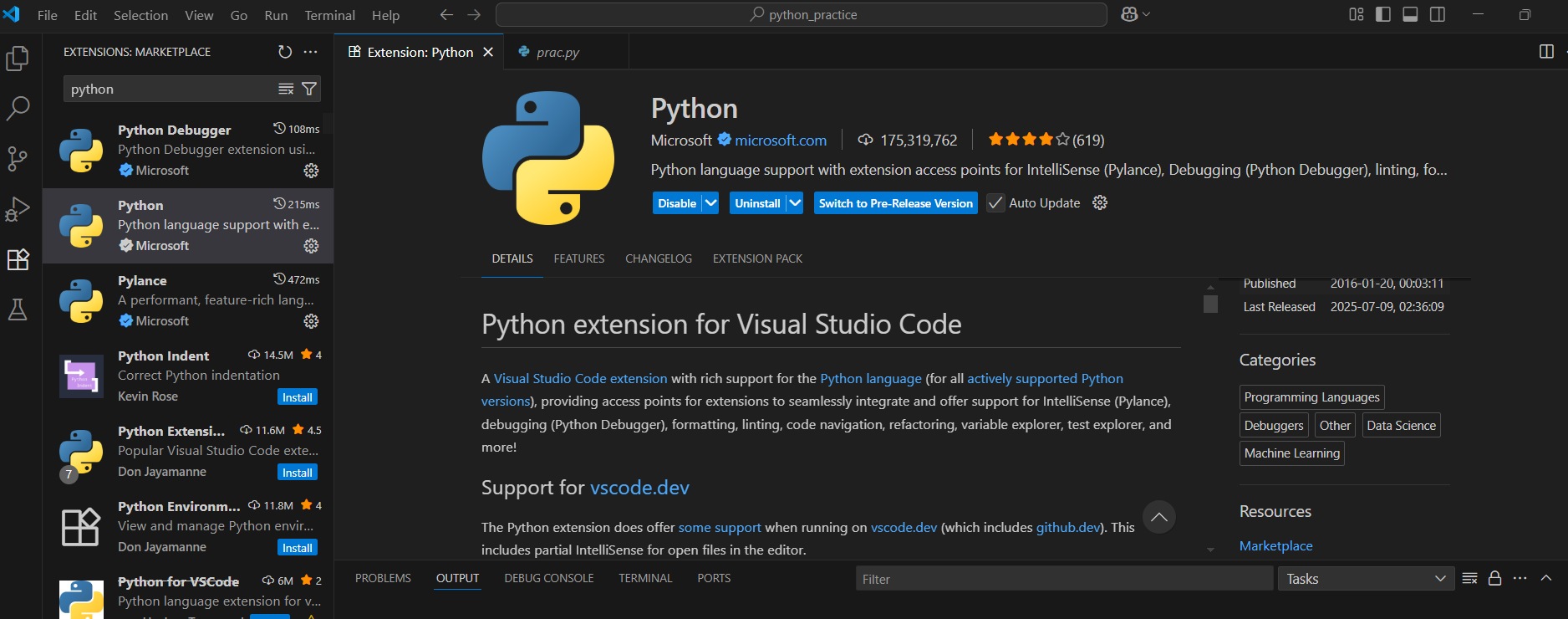
Task: Toggle primary side bar visibility
Action: (x=1383, y=15)
